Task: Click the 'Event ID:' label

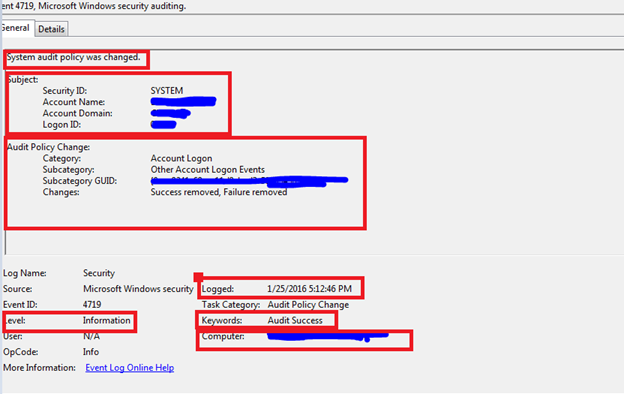Action: (x=20, y=304)
